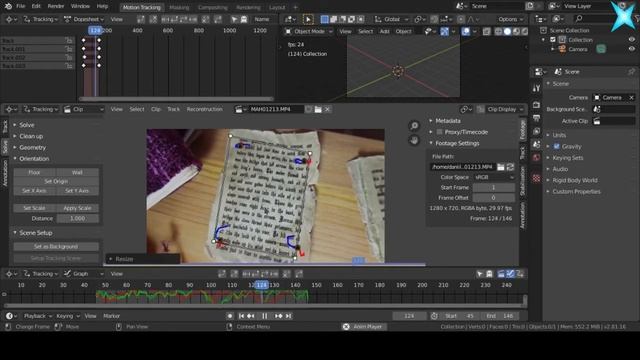
Task: Click the Floor orientation button
Action: [x=35, y=172]
